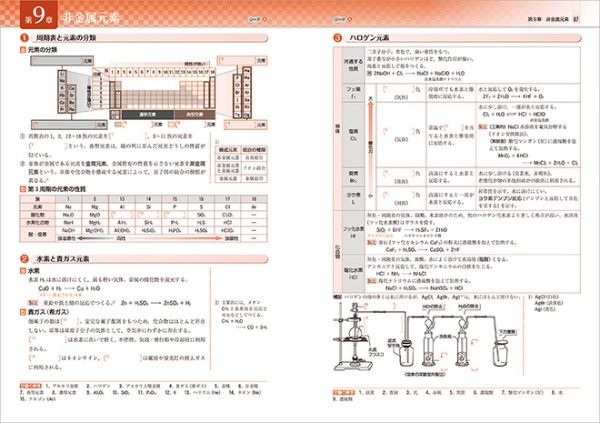Click the periodic table diagram
This screenshot has width=600, height=423.
154,90
